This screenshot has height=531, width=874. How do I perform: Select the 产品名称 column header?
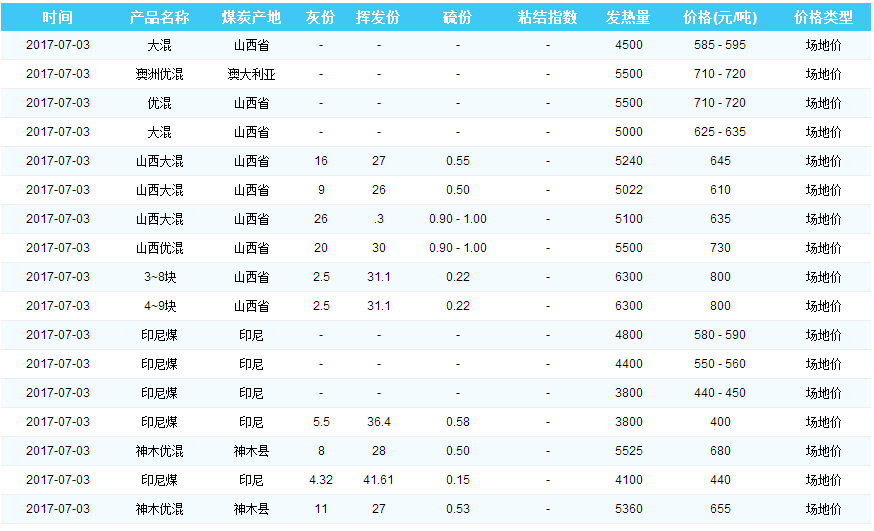(x=160, y=18)
